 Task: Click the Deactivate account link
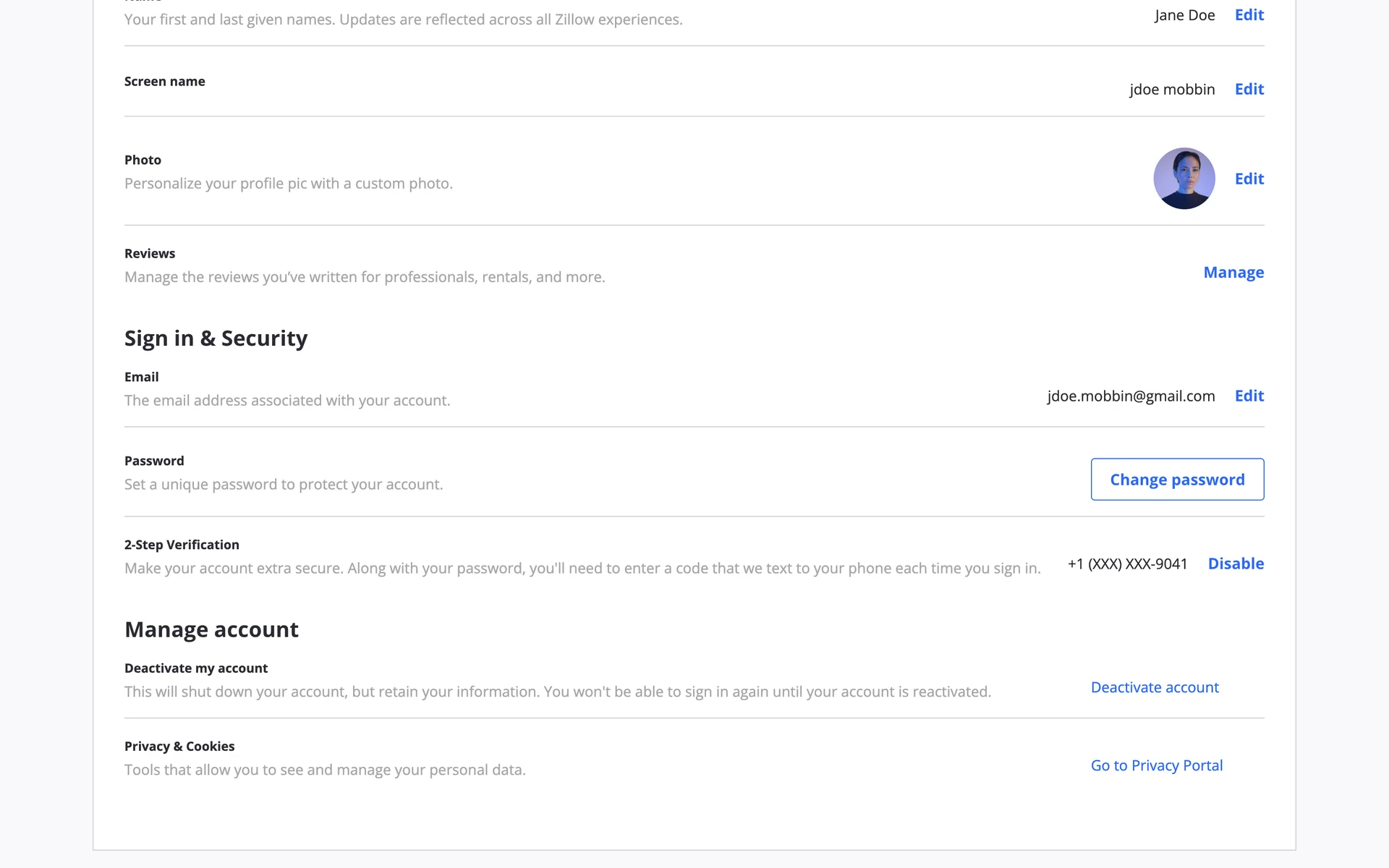click(1154, 687)
